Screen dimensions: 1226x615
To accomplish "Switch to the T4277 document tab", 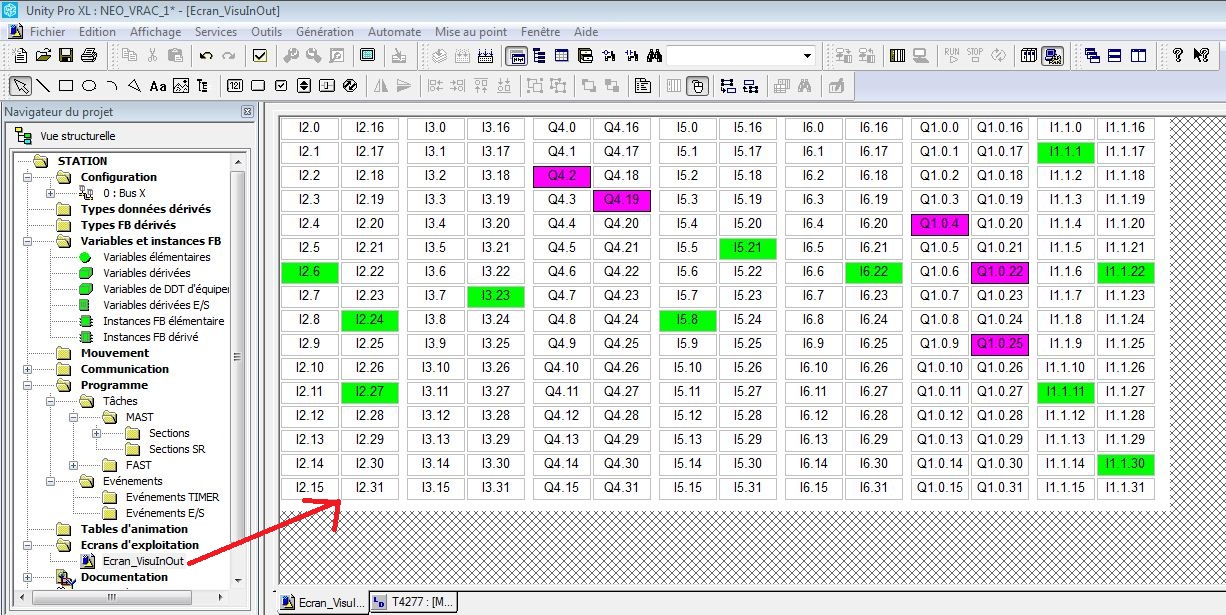I will [x=414, y=602].
